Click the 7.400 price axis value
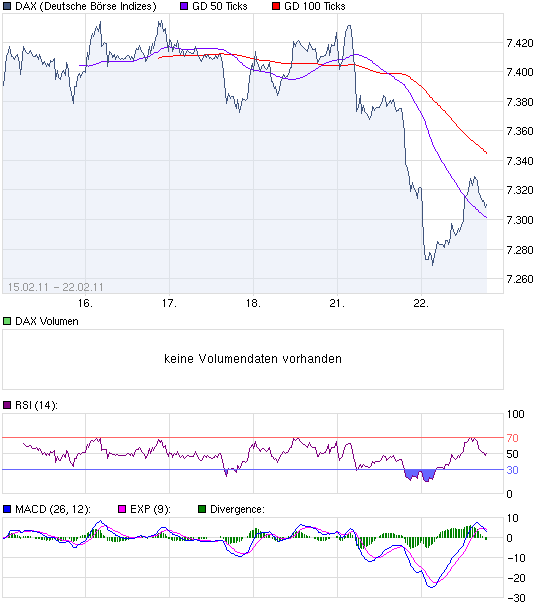 pyautogui.click(x=520, y=72)
